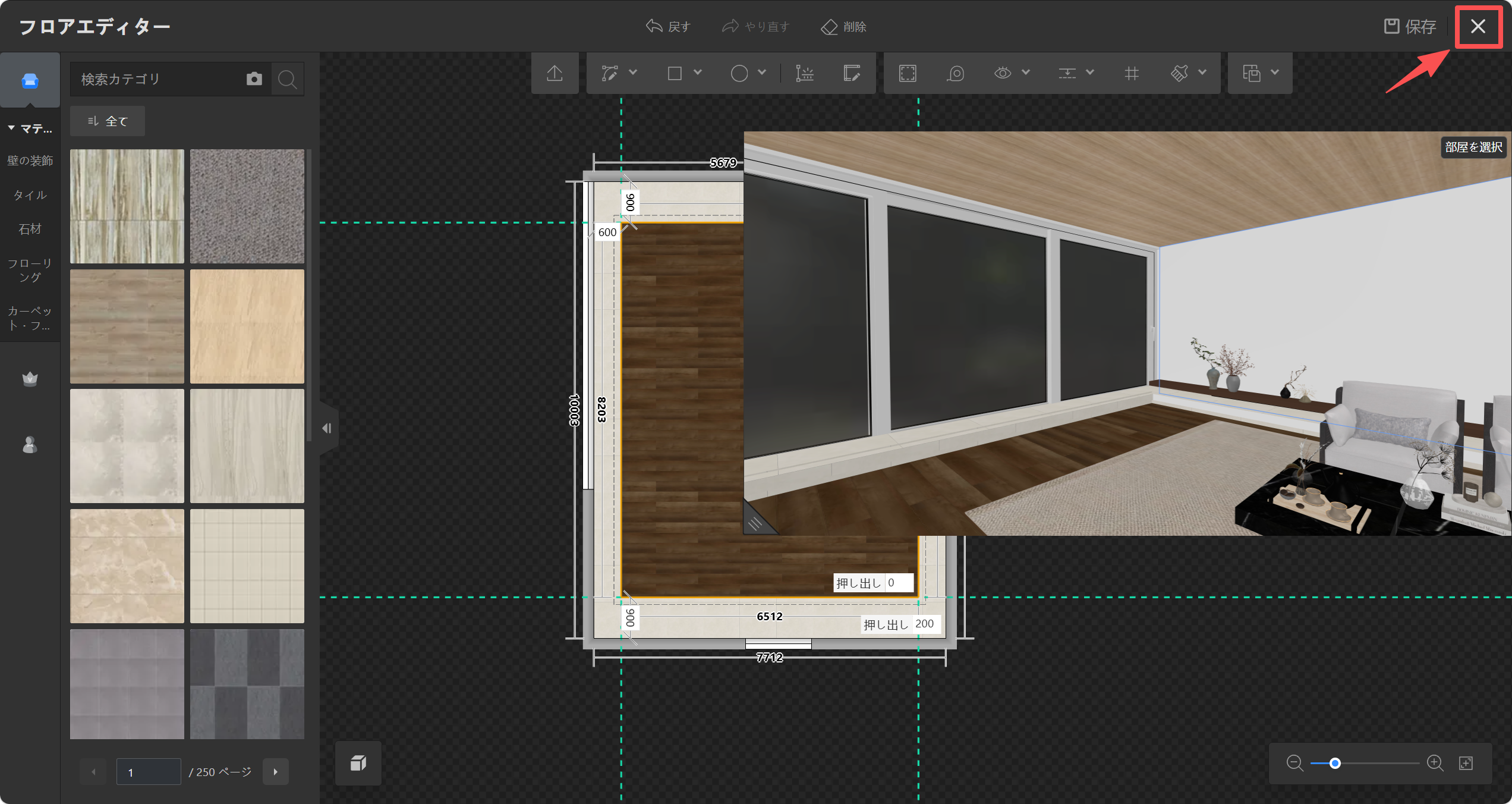Viewport: 1512px width, 804px height.
Task: Select the pale vertical grain wood material
Action: coord(247,446)
